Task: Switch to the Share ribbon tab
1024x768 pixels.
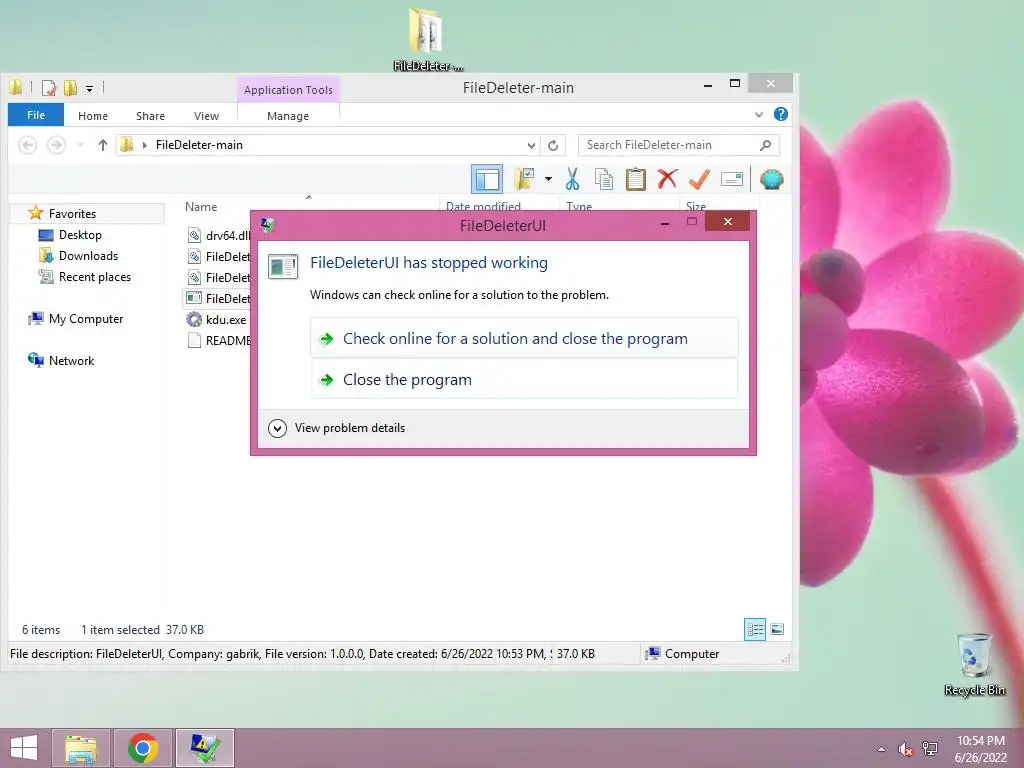Action: pyautogui.click(x=150, y=116)
